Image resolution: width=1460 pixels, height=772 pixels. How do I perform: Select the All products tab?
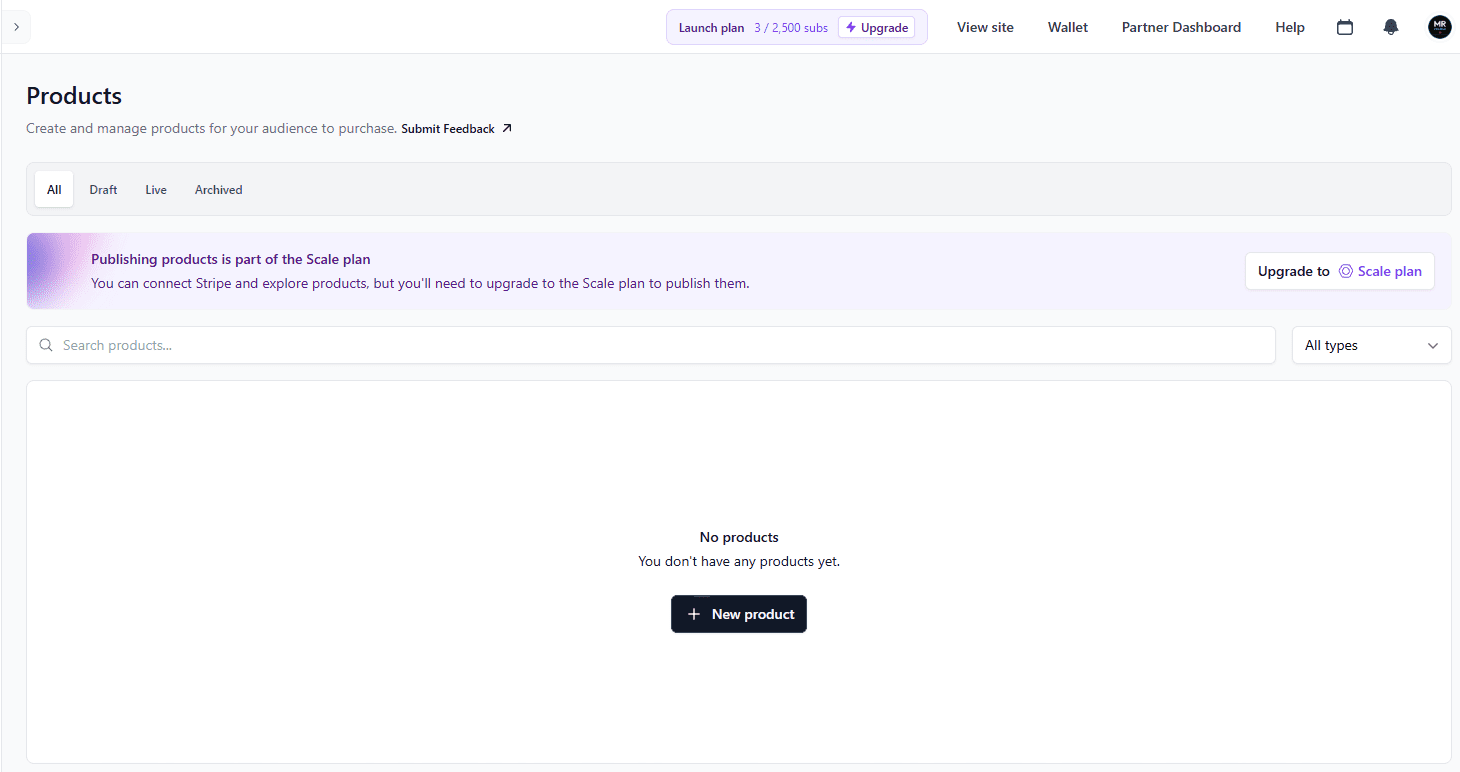(54, 189)
